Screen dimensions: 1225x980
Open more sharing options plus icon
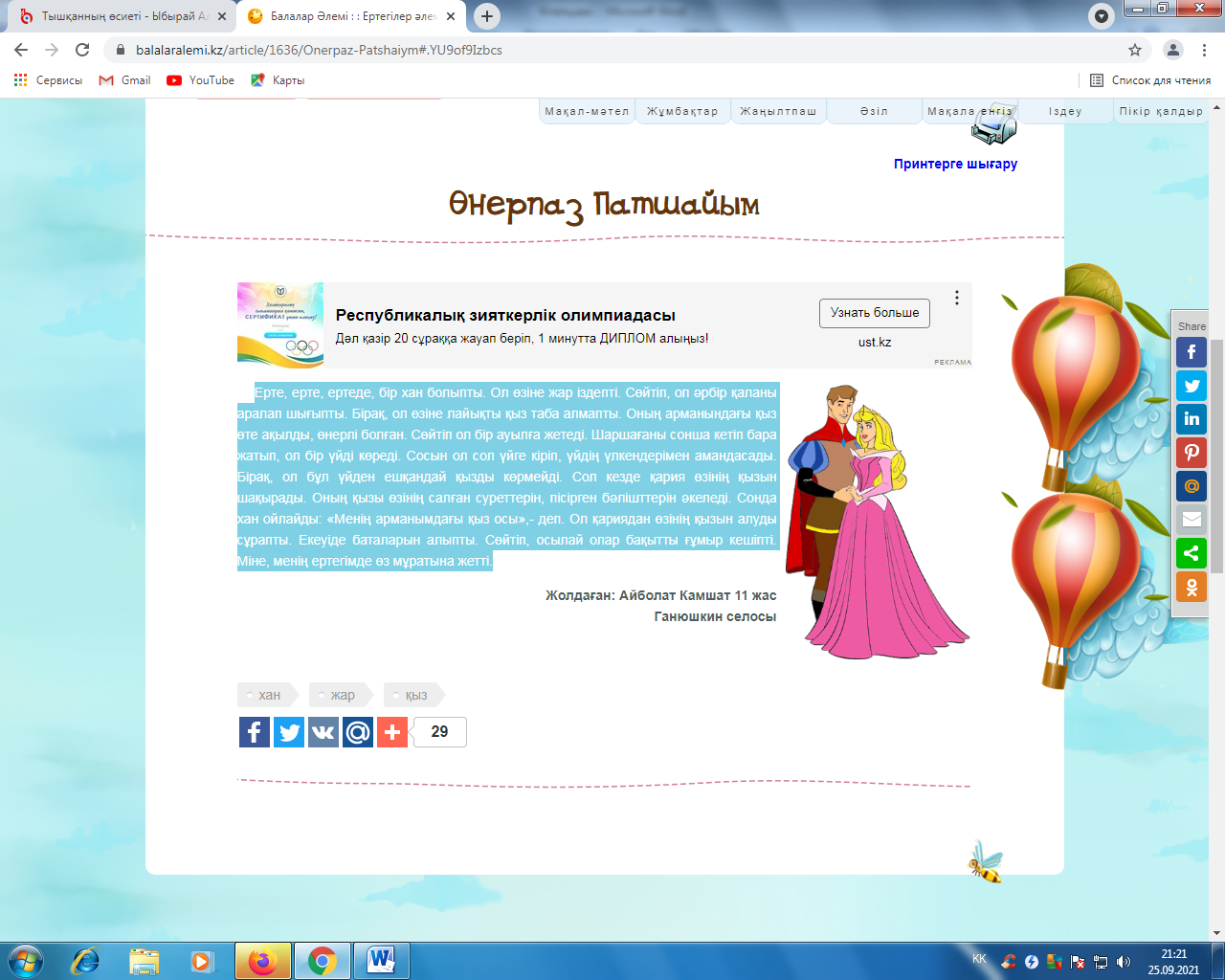392,732
